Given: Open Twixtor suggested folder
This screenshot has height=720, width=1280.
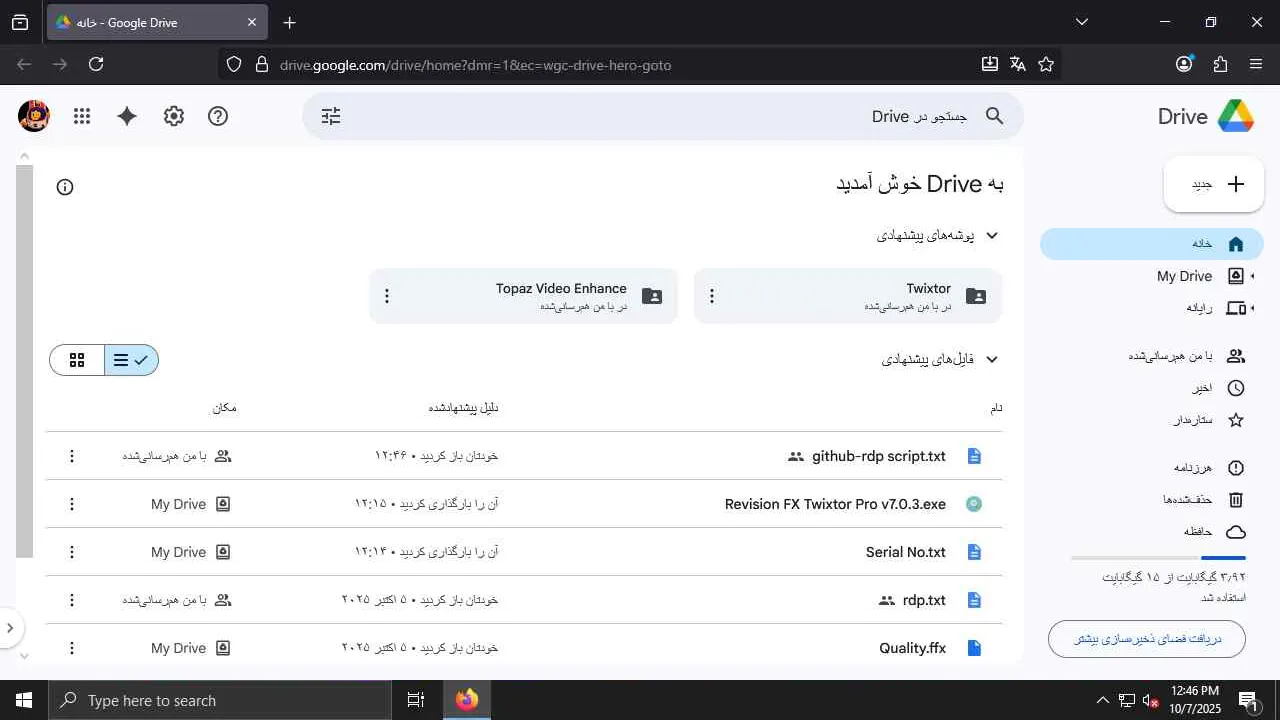Looking at the screenshot, I should (848, 296).
